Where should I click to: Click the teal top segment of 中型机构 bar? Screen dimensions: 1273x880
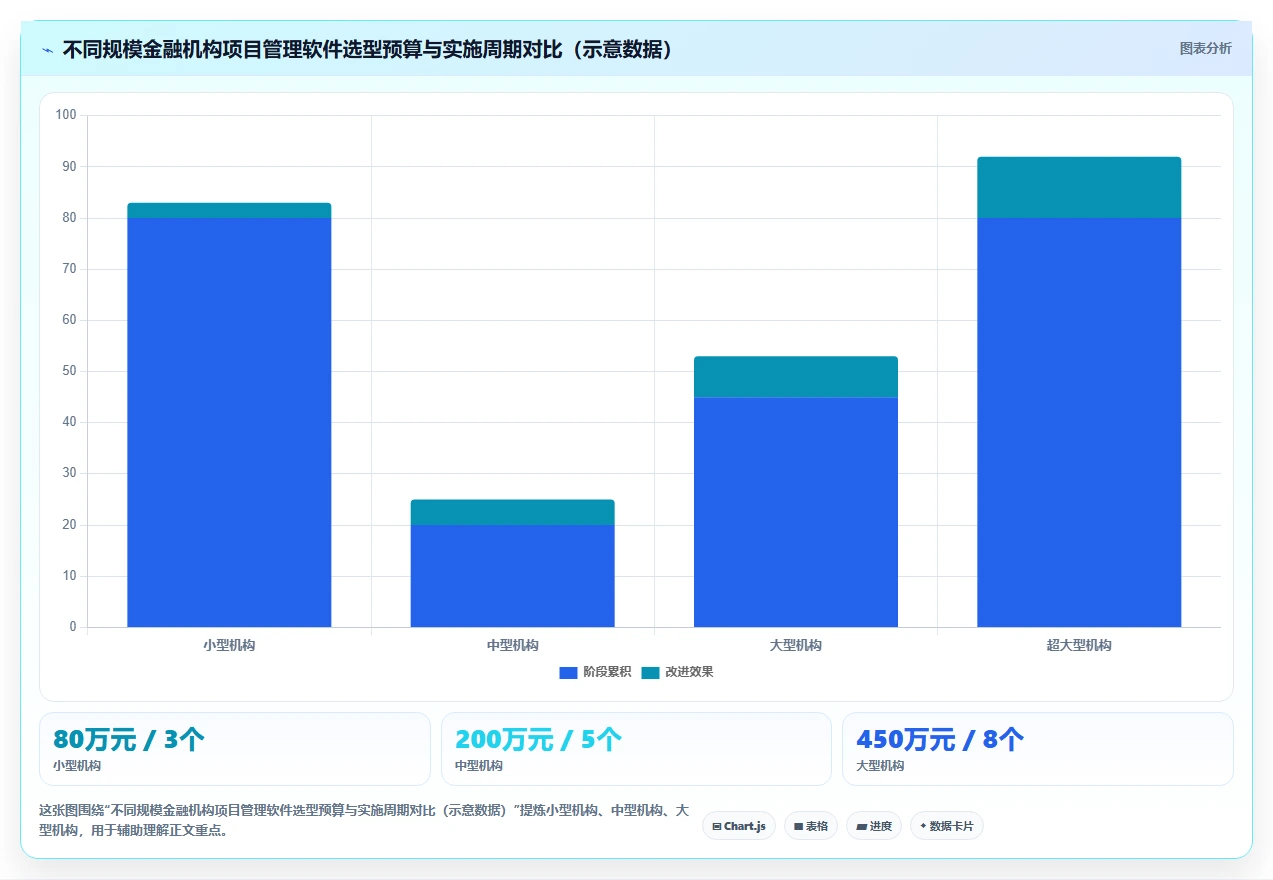click(x=513, y=512)
